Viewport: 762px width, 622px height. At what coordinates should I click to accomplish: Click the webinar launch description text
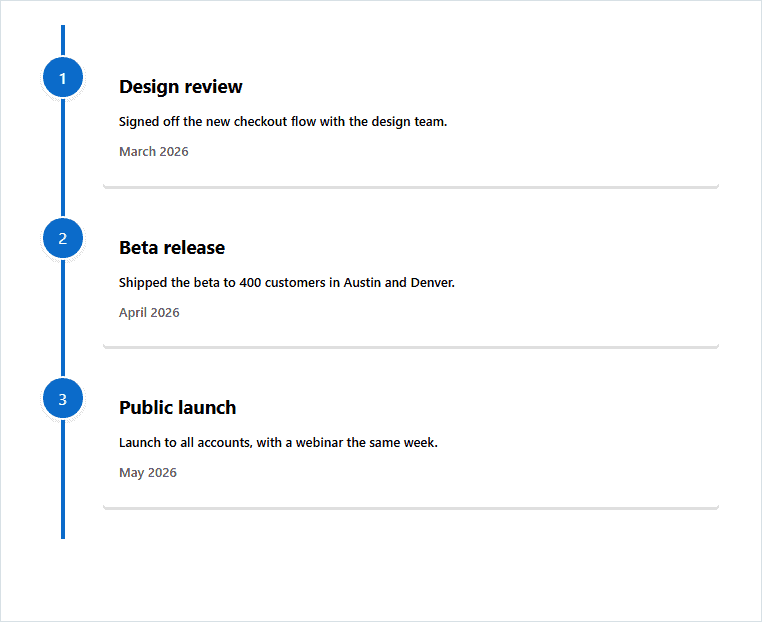[x=278, y=443]
